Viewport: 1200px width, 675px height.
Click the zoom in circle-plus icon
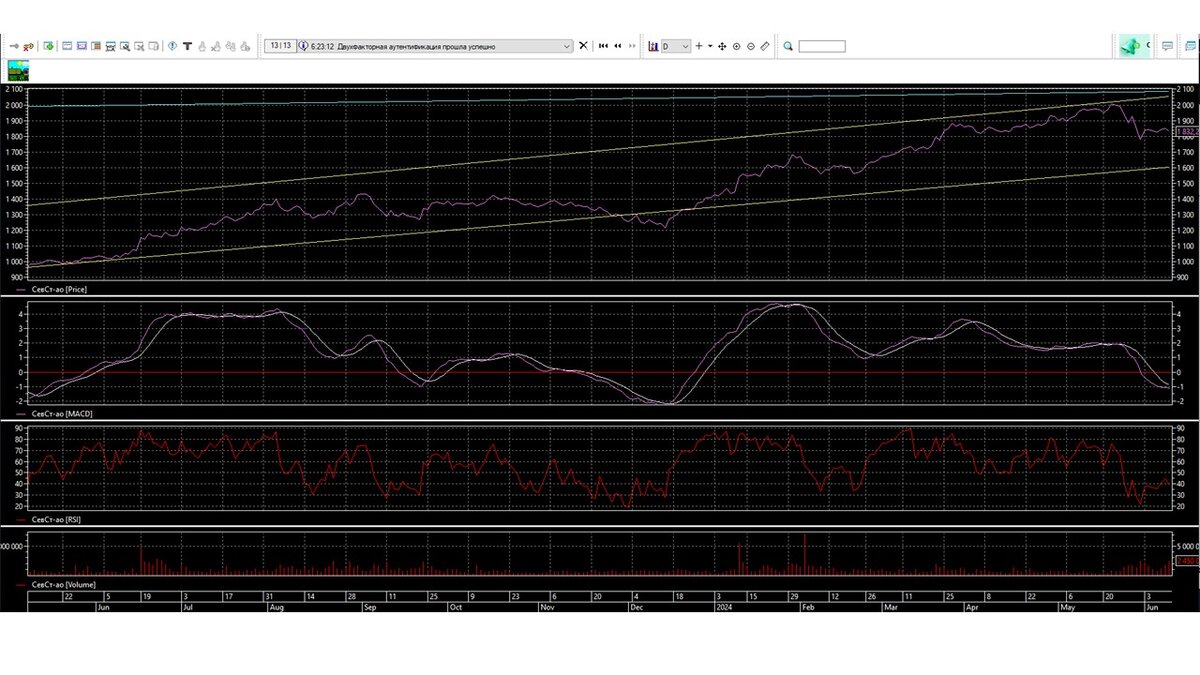point(736,46)
